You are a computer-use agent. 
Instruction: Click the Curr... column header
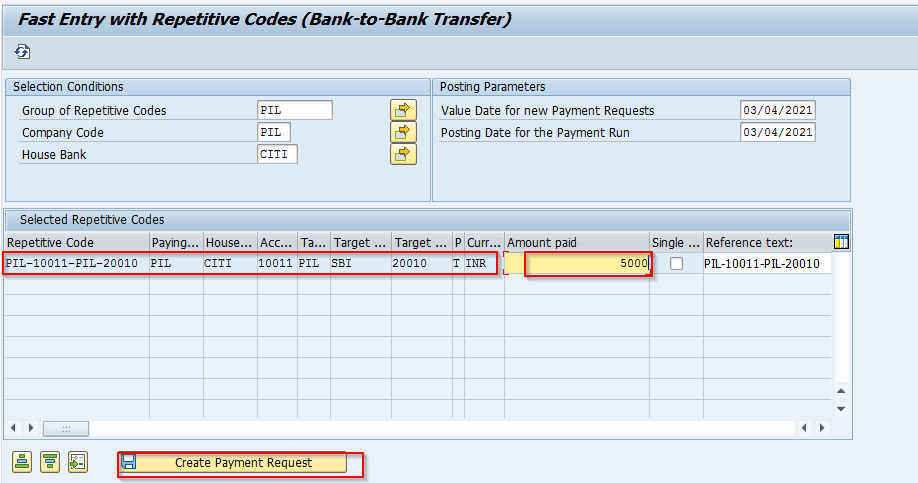coord(484,242)
